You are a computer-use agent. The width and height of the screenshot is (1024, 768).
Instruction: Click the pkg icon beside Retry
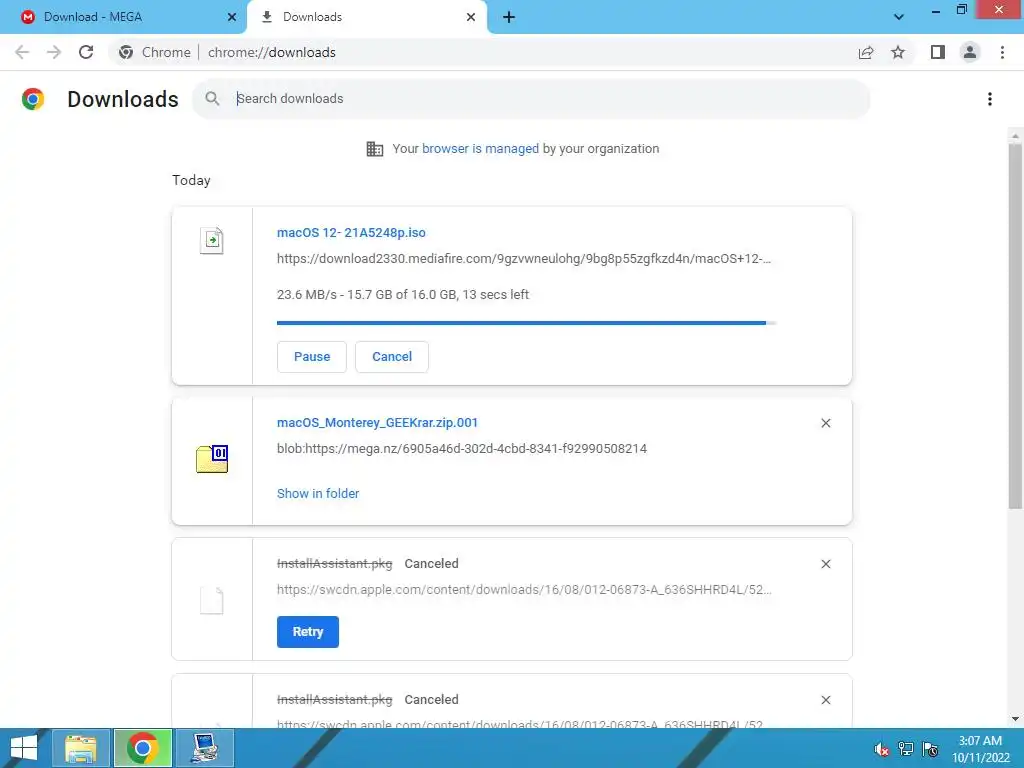point(212,600)
